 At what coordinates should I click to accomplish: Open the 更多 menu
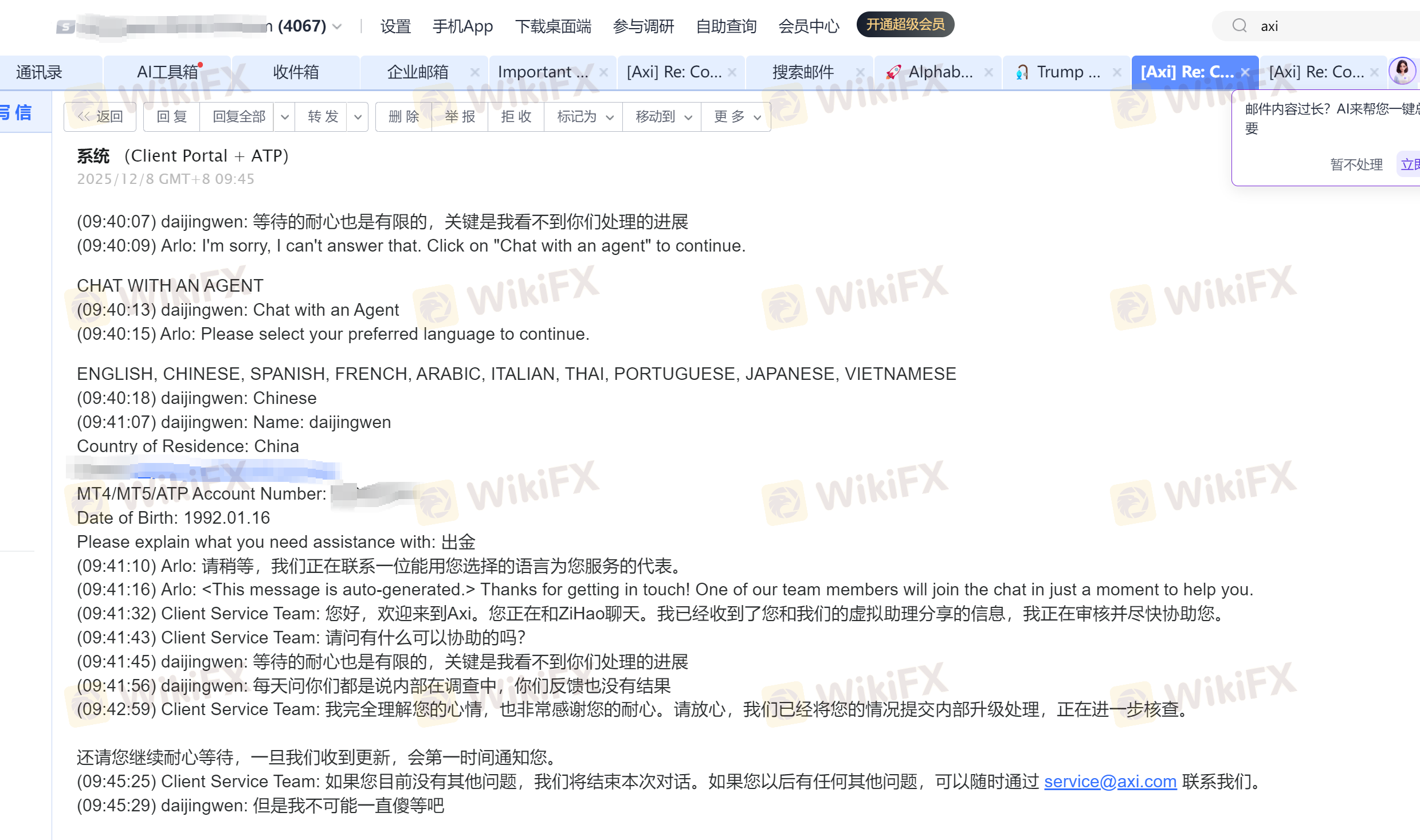coord(736,117)
